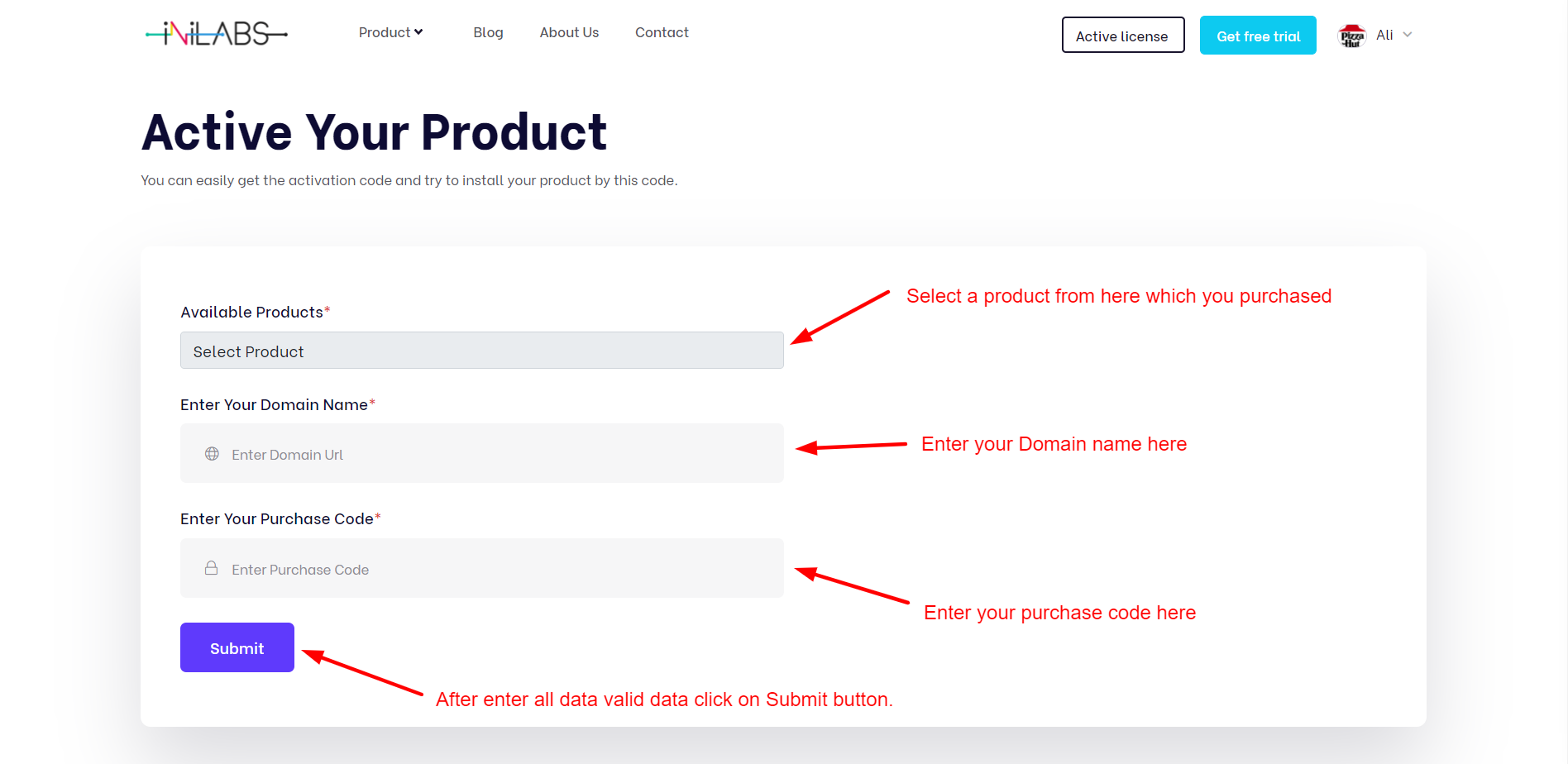Click the lock icon in purchase code field
Viewport: 1568px width, 764px height.
tap(212, 569)
